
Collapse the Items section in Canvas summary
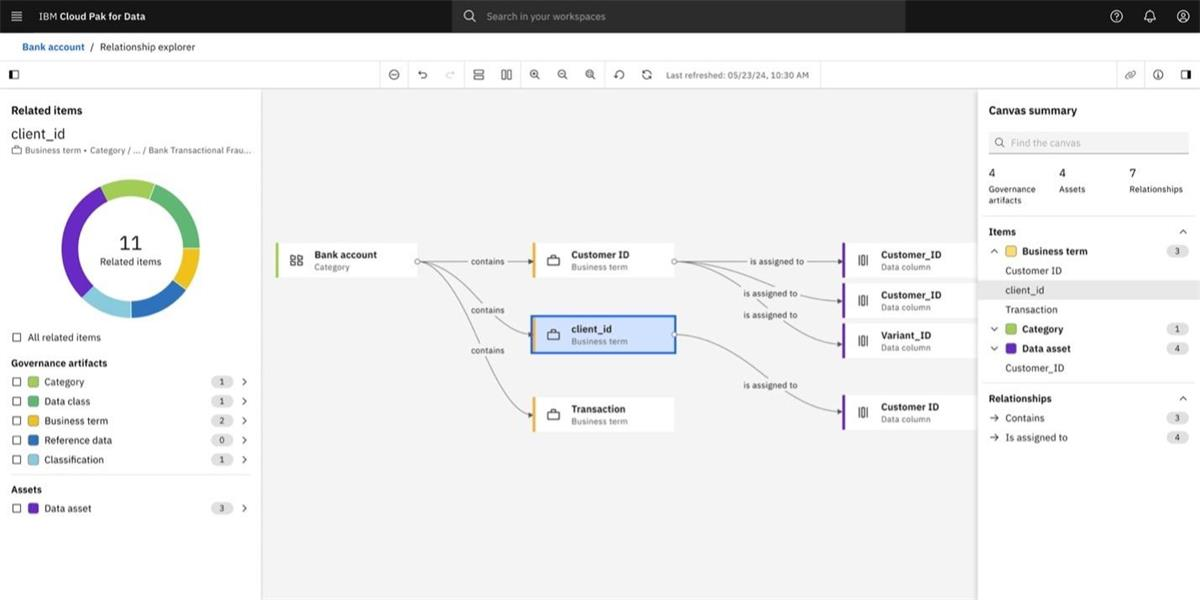(1183, 232)
